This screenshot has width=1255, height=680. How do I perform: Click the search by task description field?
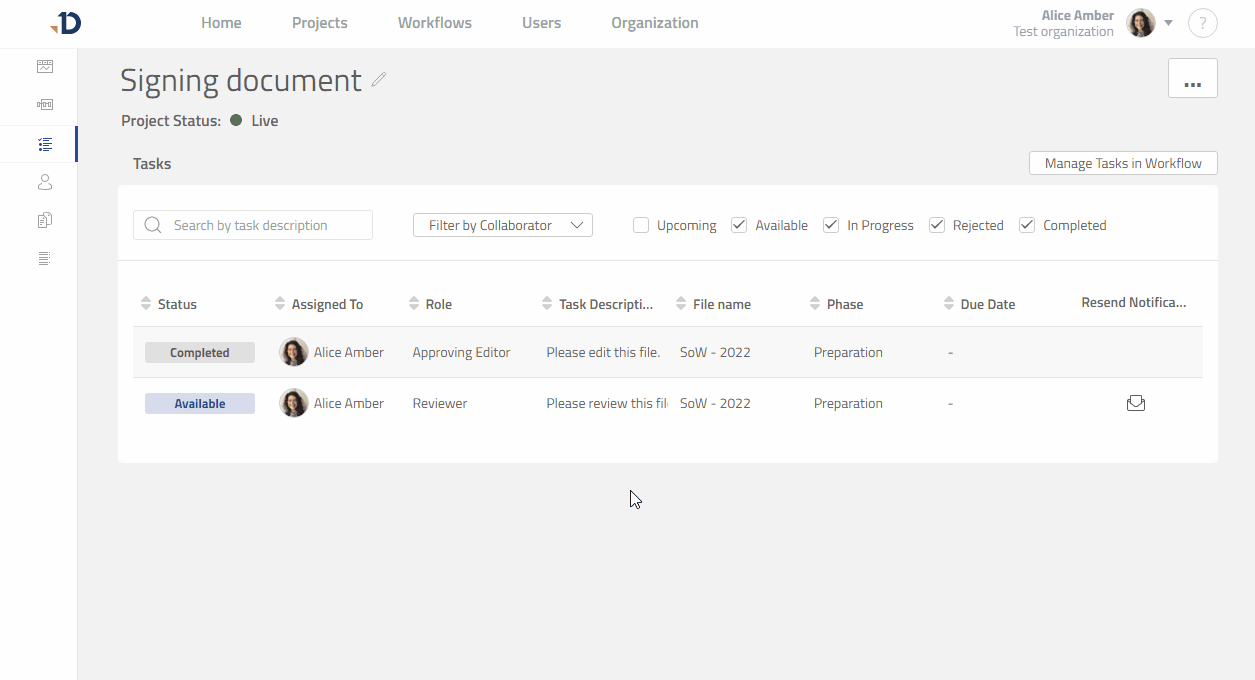(252, 225)
